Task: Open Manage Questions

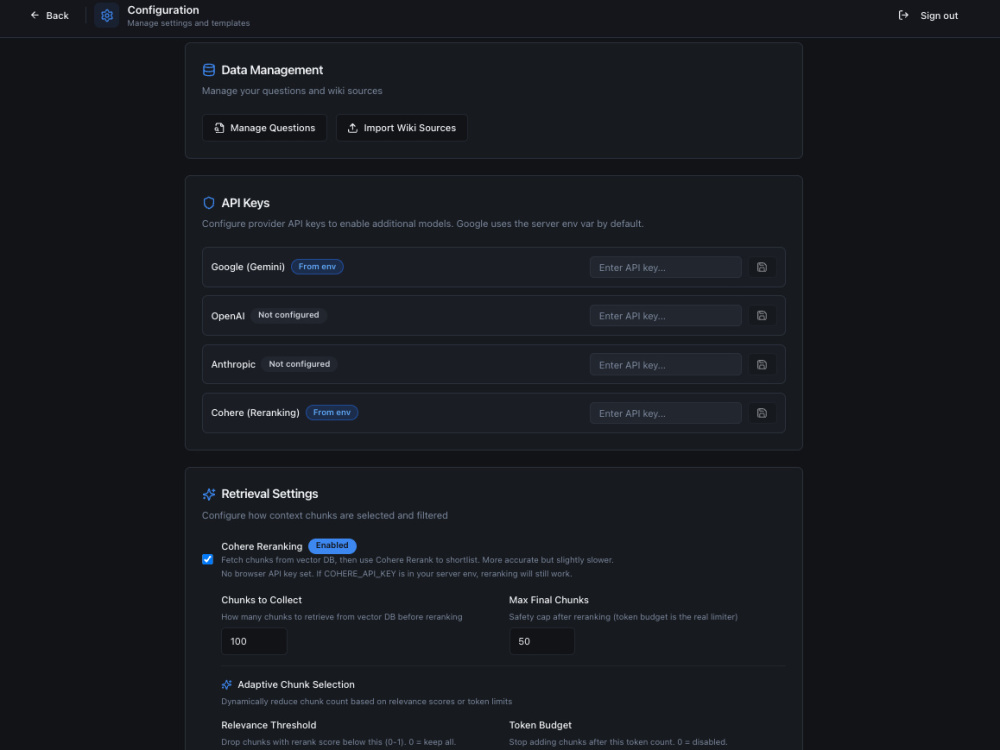Action: pyautogui.click(x=264, y=128)
